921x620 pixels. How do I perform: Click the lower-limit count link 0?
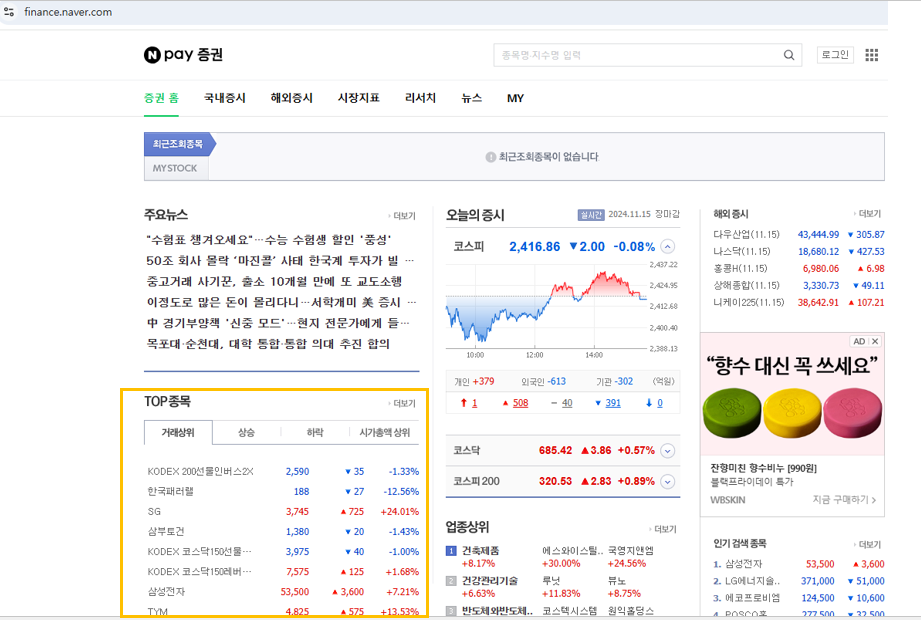[x=660, y=403]
